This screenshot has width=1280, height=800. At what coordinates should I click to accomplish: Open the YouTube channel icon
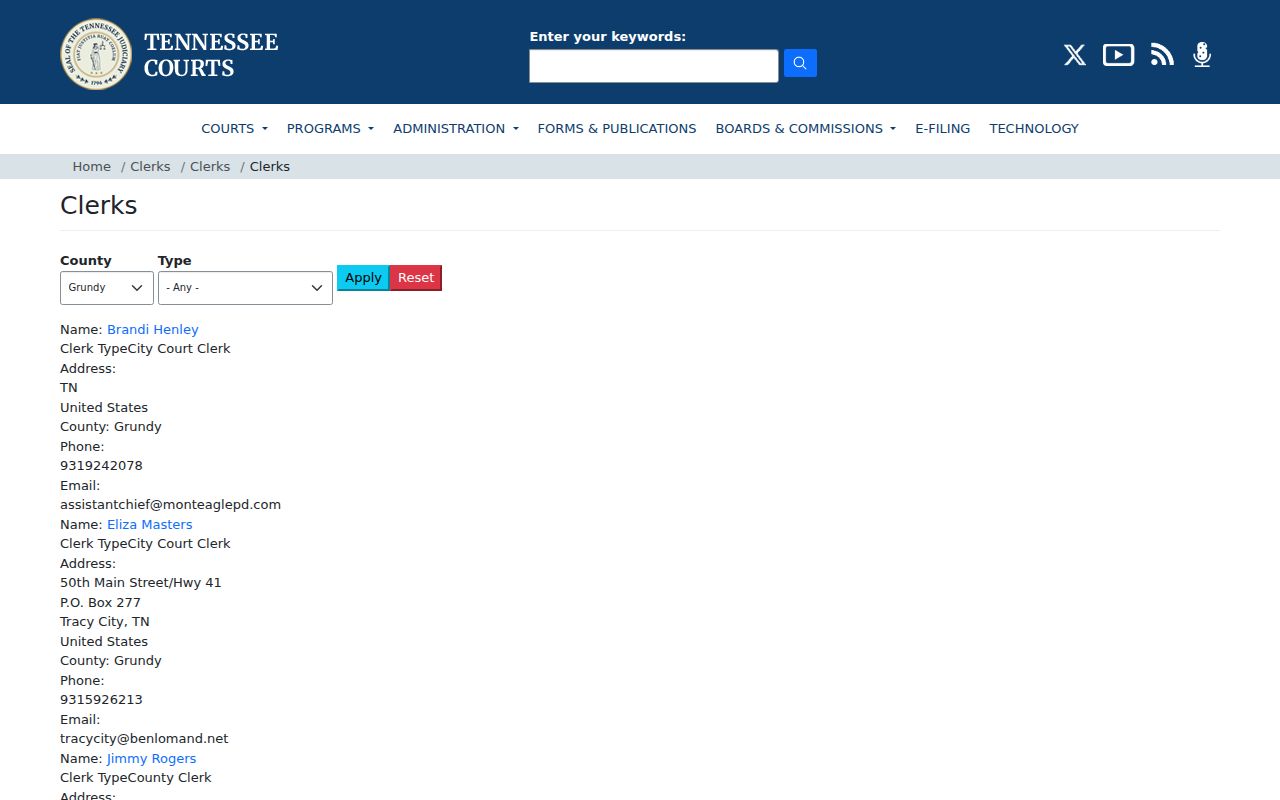click(1118, 55)
